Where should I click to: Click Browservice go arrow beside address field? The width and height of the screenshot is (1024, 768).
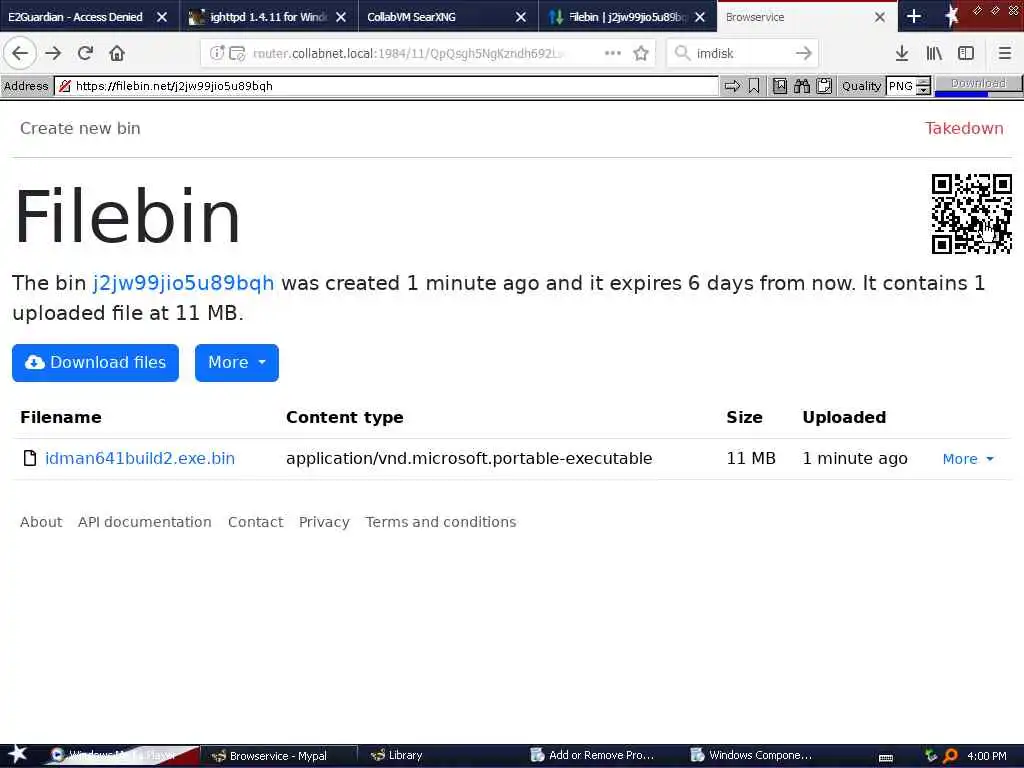coord(732,86)
